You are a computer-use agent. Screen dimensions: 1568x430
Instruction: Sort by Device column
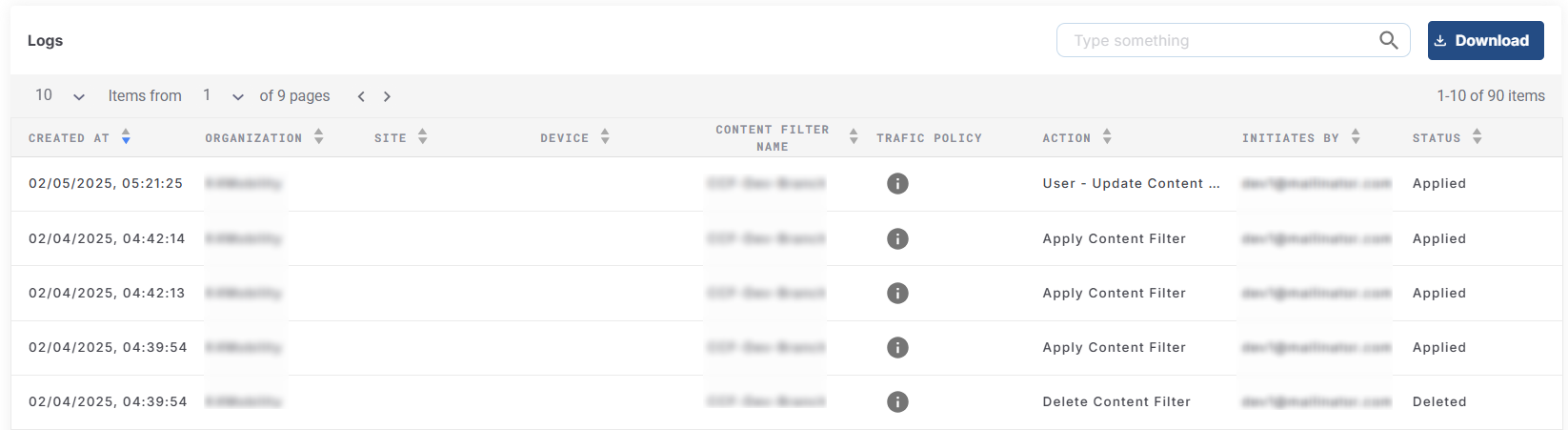click(x=605, y=137)
